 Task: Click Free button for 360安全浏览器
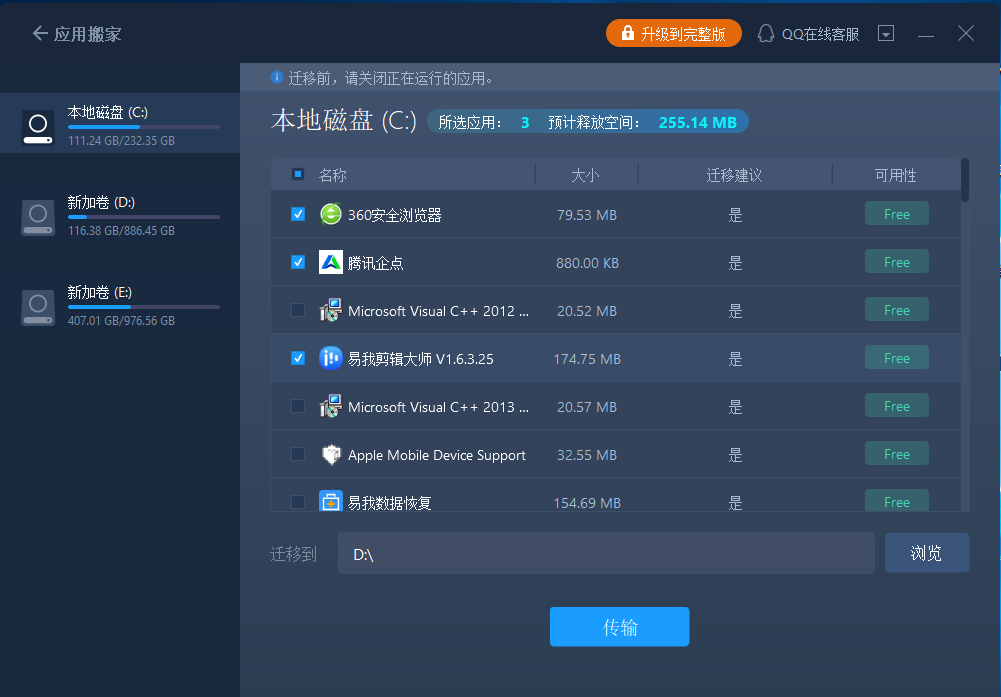[896, 214]
